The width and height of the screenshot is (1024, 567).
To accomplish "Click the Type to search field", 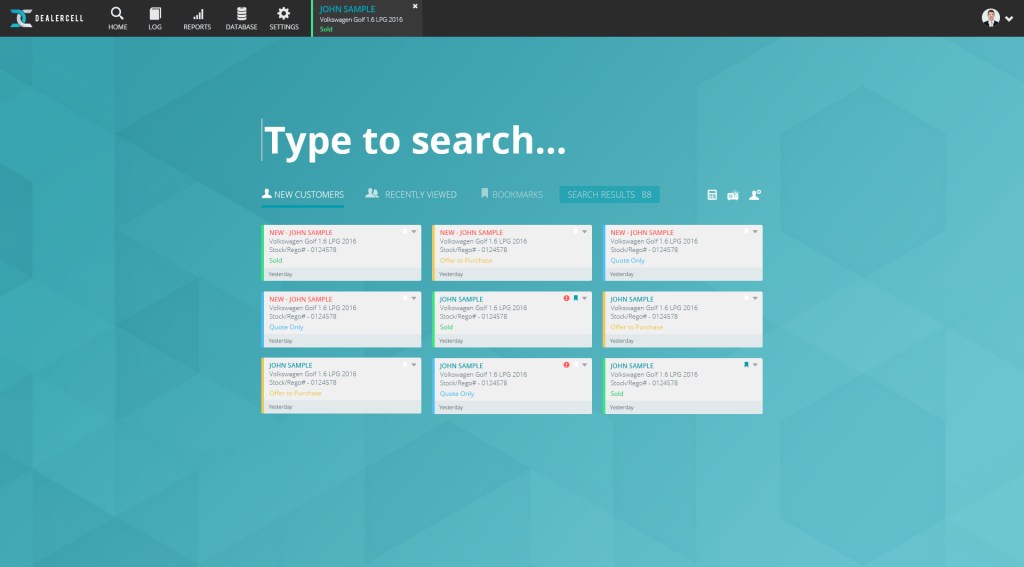I will 414,141.
